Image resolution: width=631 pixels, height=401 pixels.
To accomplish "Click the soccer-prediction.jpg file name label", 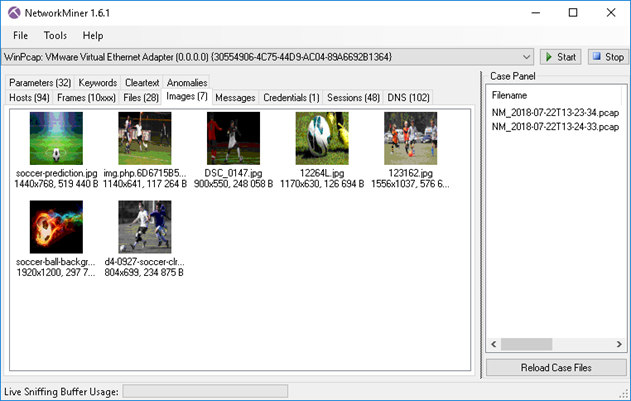I will [x=56, y=173].
